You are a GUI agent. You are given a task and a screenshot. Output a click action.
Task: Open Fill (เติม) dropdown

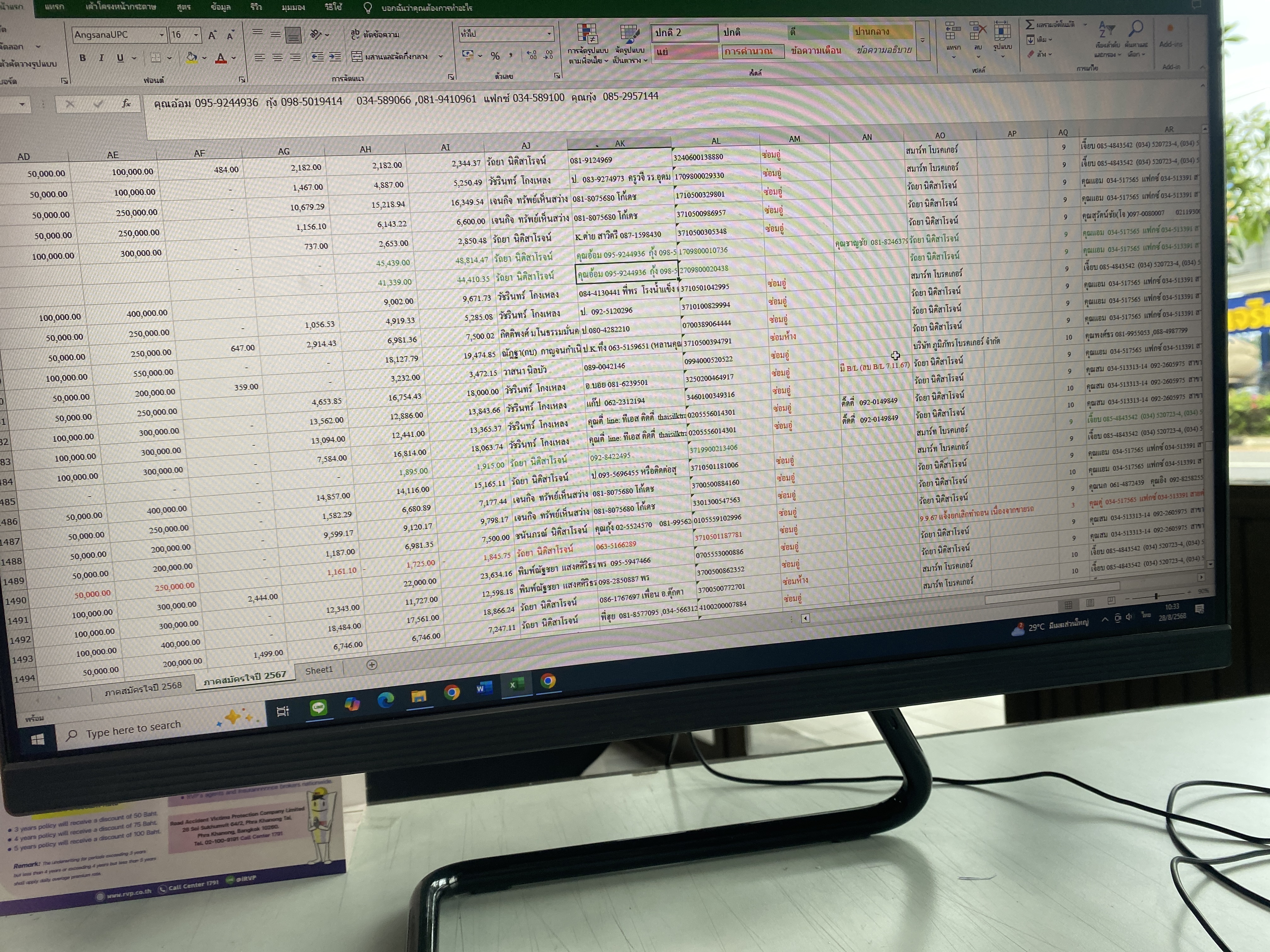(x=1039, y=40)
